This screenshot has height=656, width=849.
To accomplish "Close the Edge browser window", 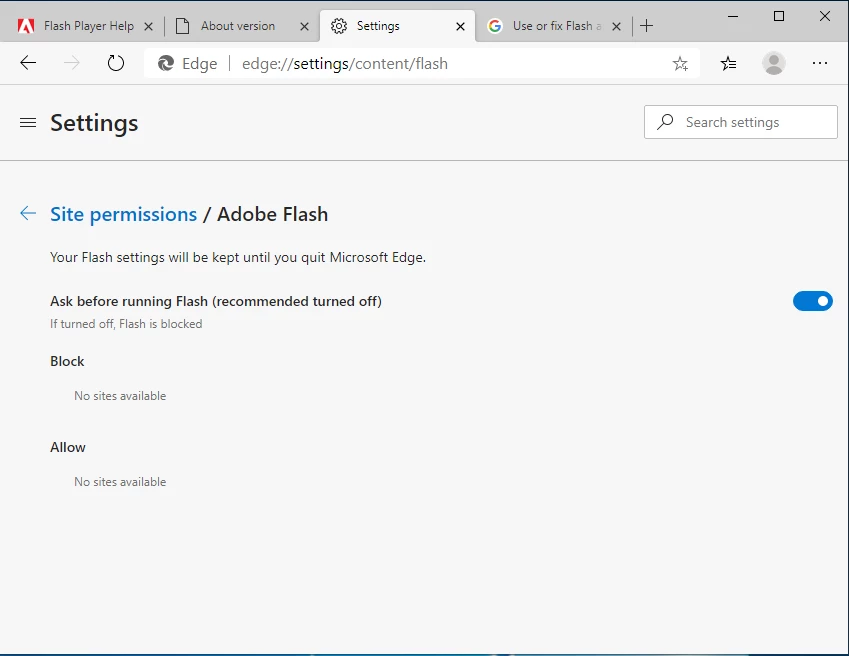I will (825, 16).
